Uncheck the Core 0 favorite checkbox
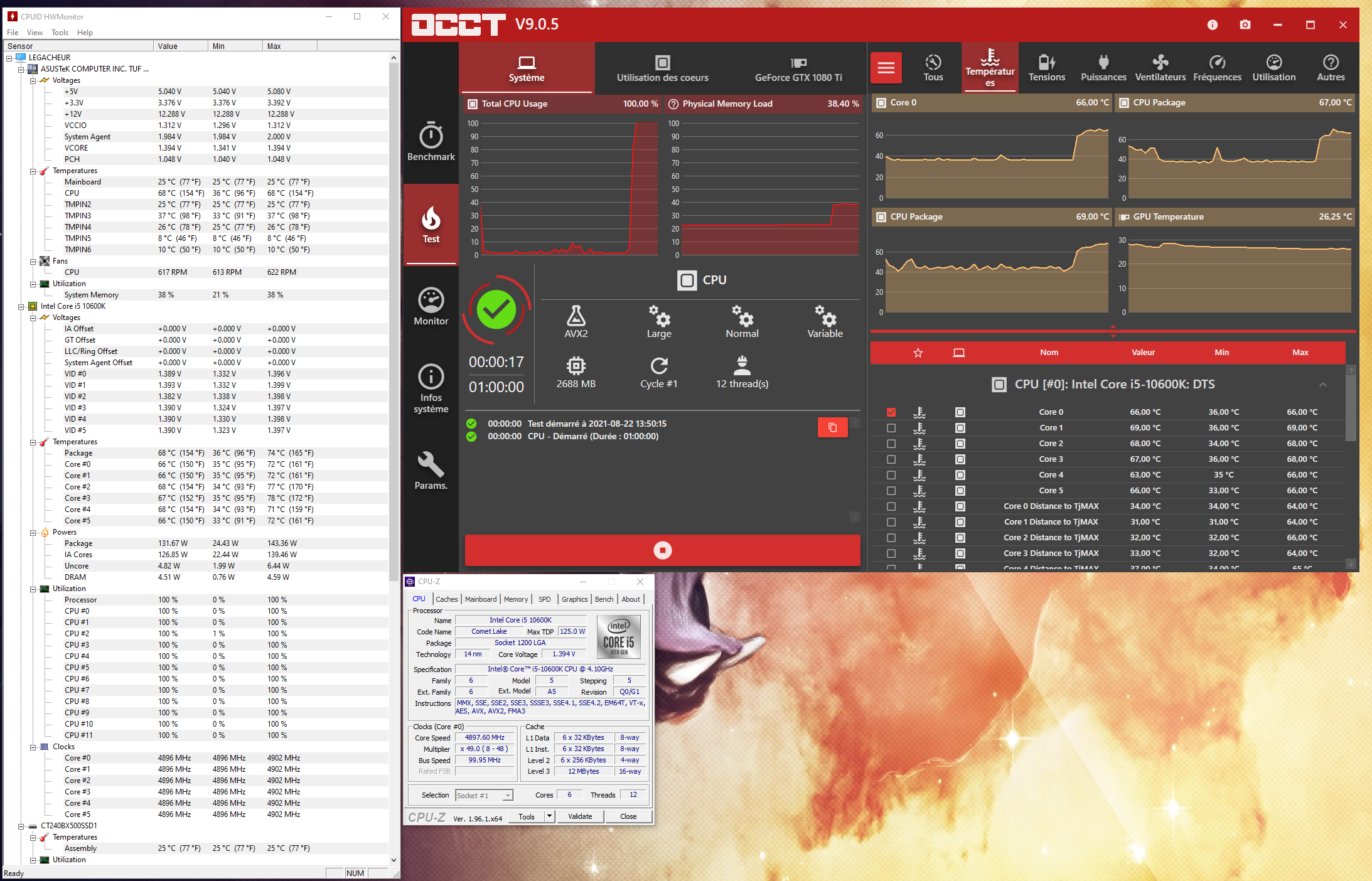This screenshot has width=1372, height=881. [891, 412]
